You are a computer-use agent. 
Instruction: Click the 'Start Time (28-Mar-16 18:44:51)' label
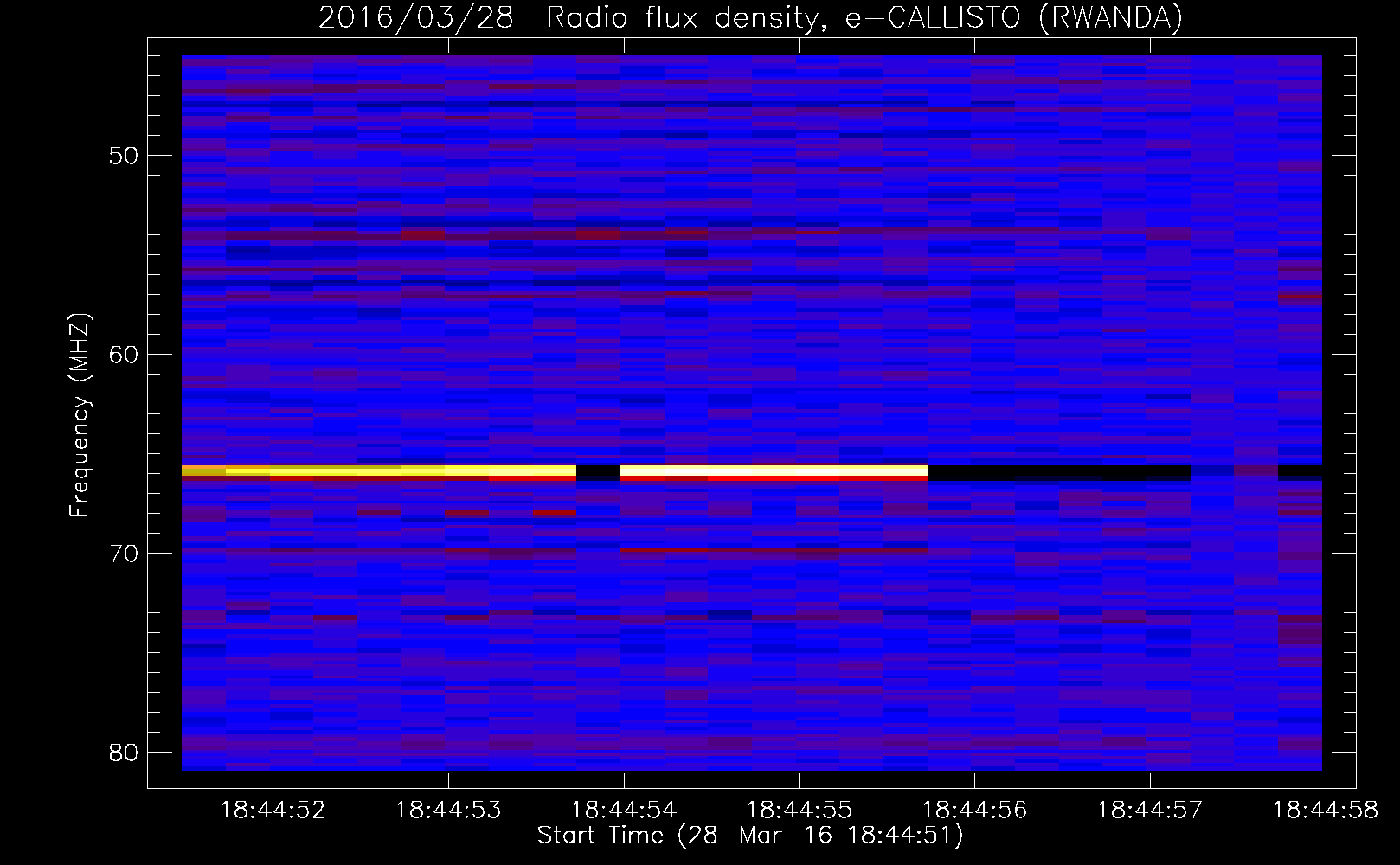tap(750, 836)
